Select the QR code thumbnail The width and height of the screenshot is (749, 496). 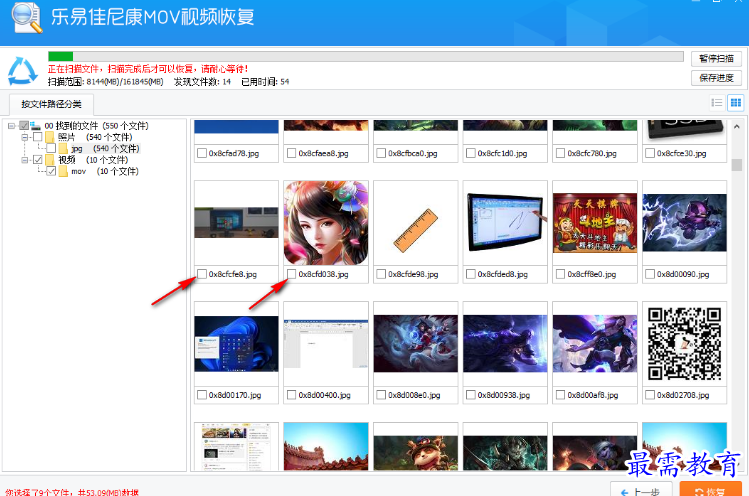tap(685, 344)
